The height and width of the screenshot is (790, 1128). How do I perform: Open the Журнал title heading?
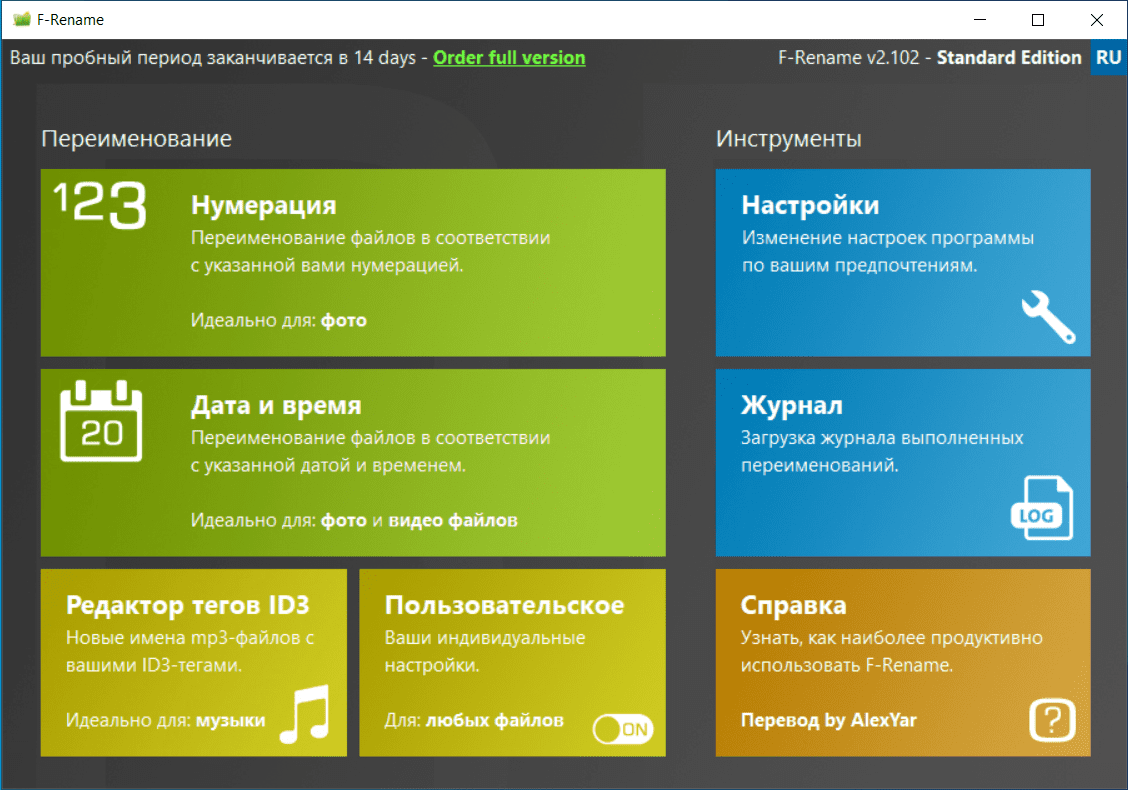791,405
